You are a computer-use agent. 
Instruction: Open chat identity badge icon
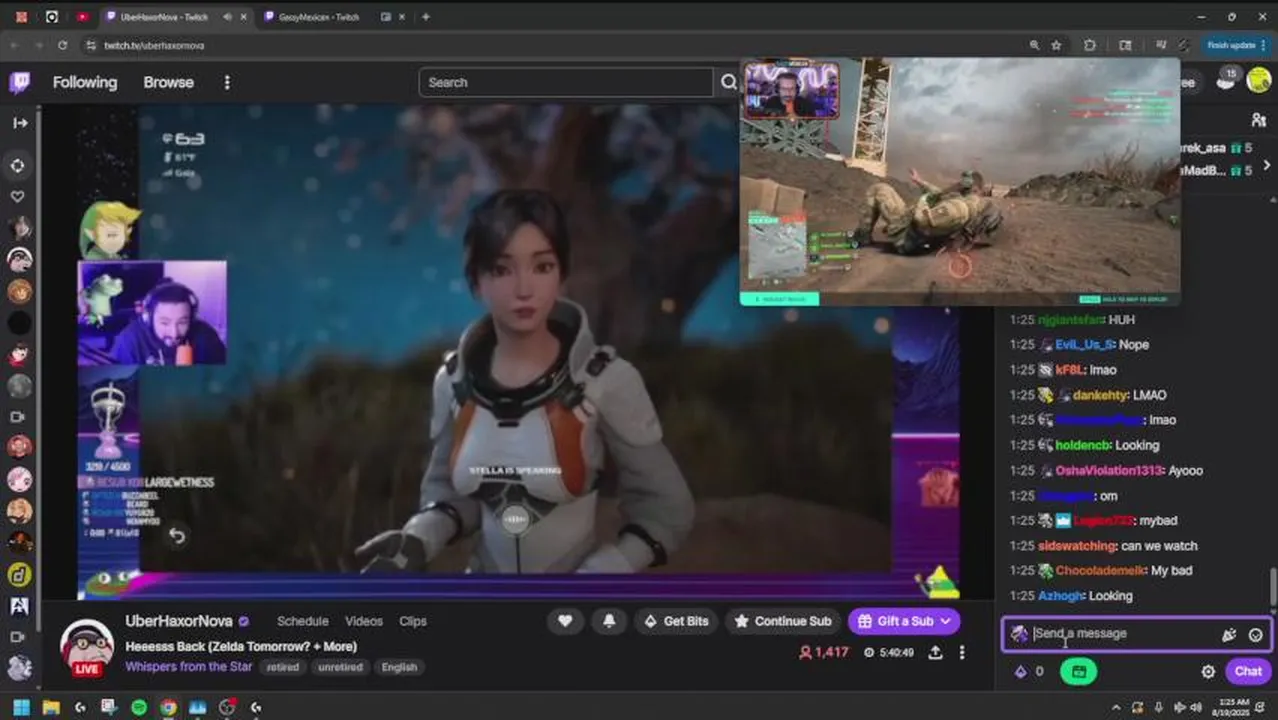tap(1019, 634)
